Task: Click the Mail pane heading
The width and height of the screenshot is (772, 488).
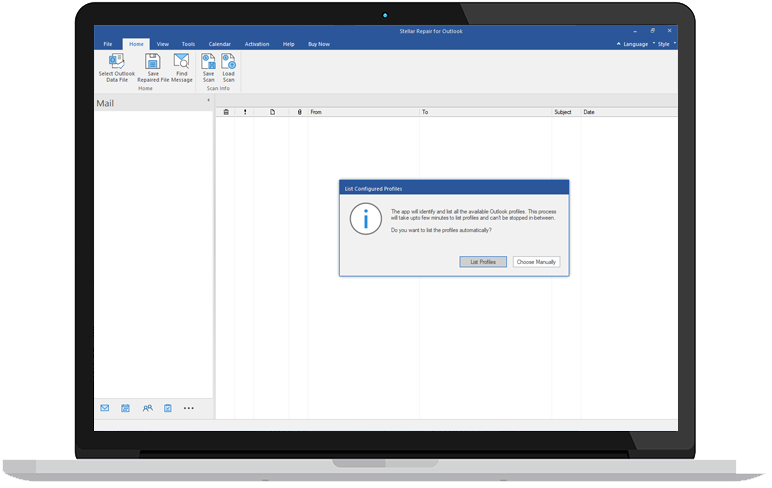Action: click(x=105, y=103)
